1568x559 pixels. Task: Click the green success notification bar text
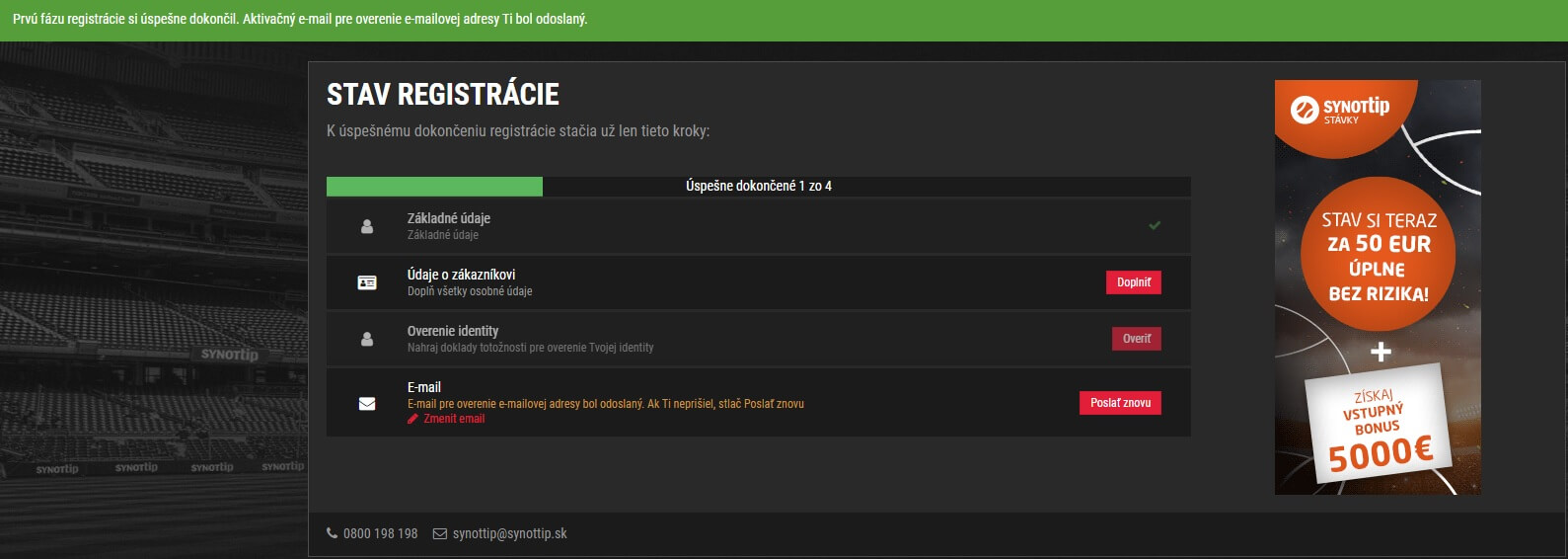tap(300, 19)
